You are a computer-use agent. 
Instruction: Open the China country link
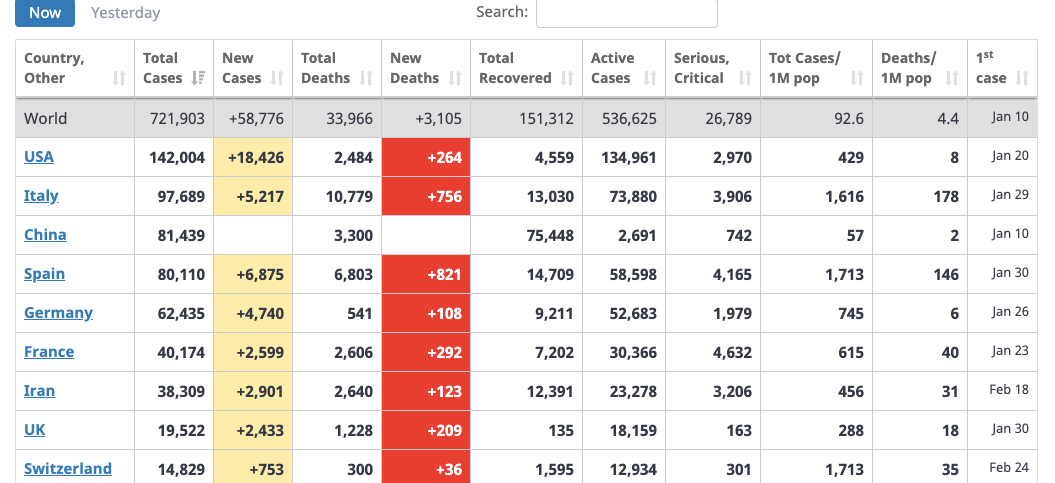click(x=45, y=235)
